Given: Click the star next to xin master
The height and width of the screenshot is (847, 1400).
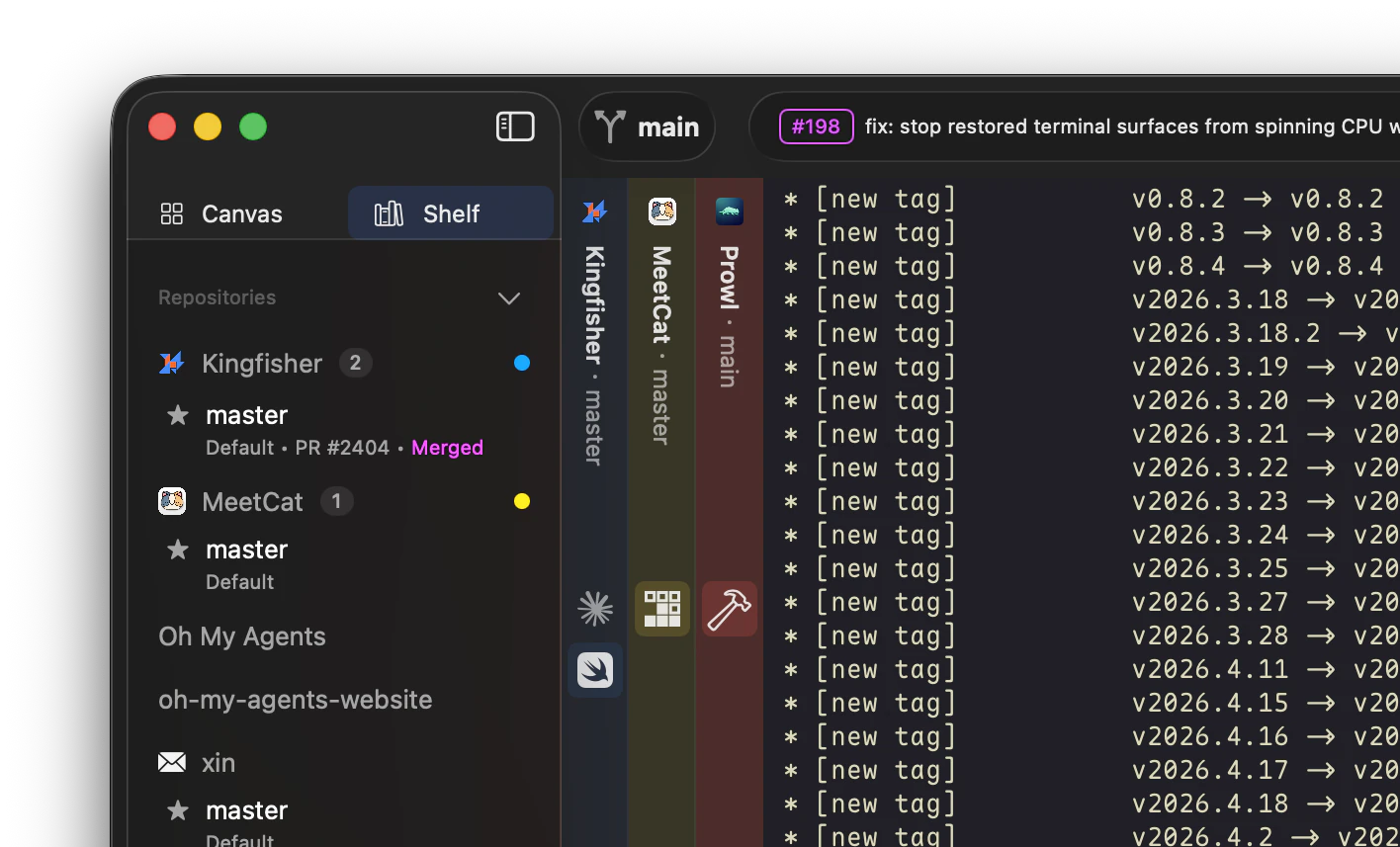Looking at the screenshot, I should 178,810.
